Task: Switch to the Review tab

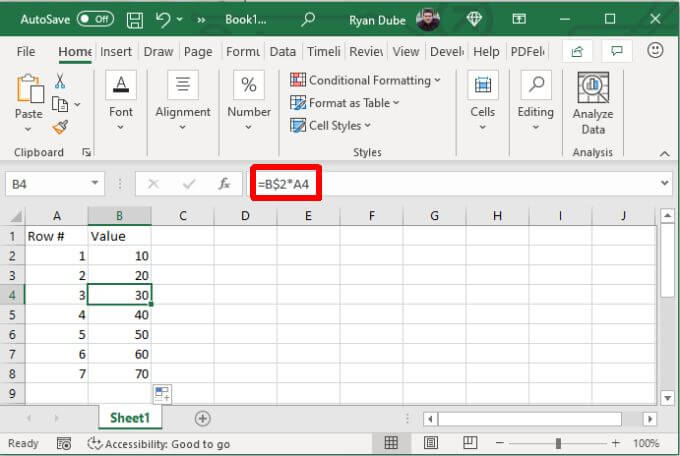Action: (366, 52)
